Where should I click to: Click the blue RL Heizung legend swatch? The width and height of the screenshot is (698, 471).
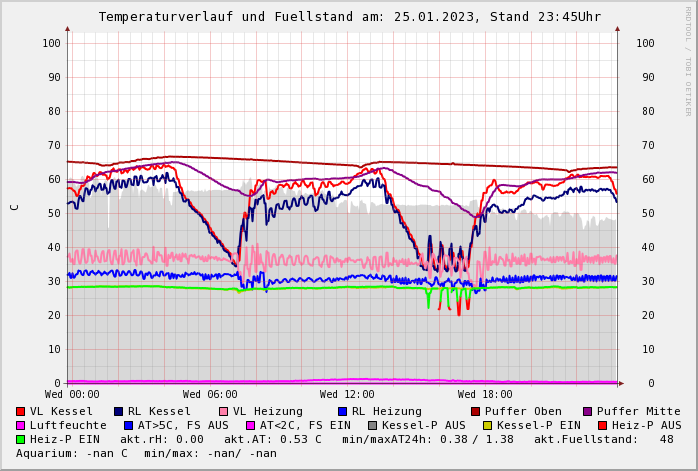(342, 412)
